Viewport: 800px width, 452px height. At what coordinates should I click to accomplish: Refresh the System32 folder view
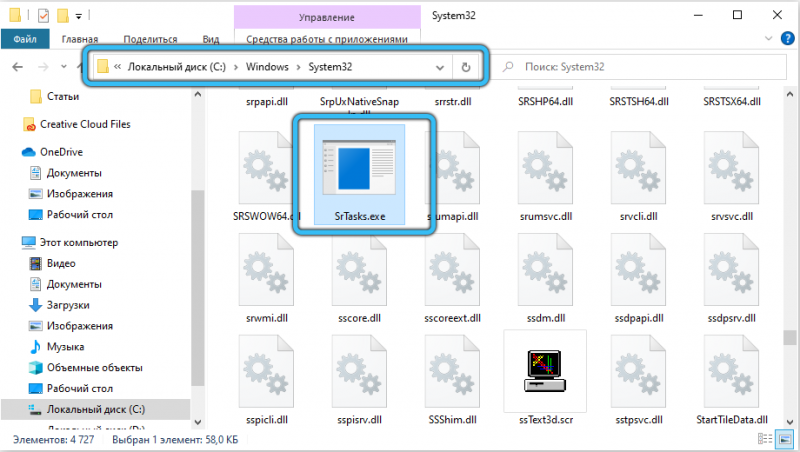465,67
